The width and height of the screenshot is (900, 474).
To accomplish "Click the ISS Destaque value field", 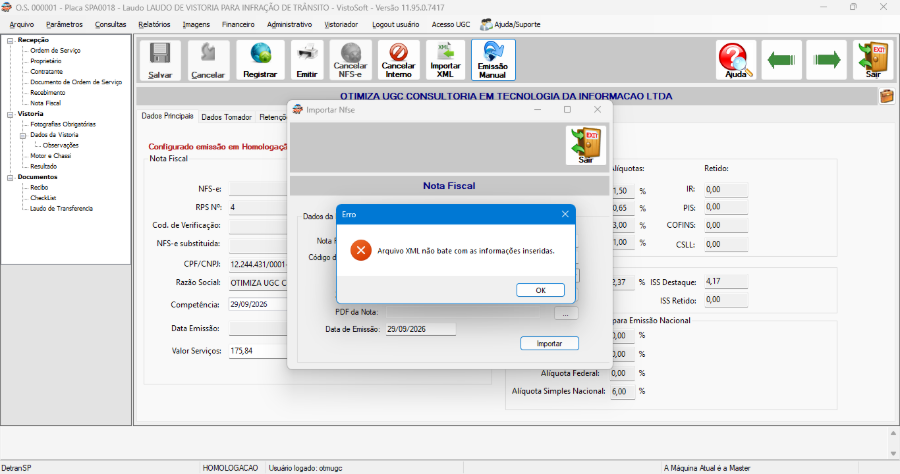I will point(726,281).
